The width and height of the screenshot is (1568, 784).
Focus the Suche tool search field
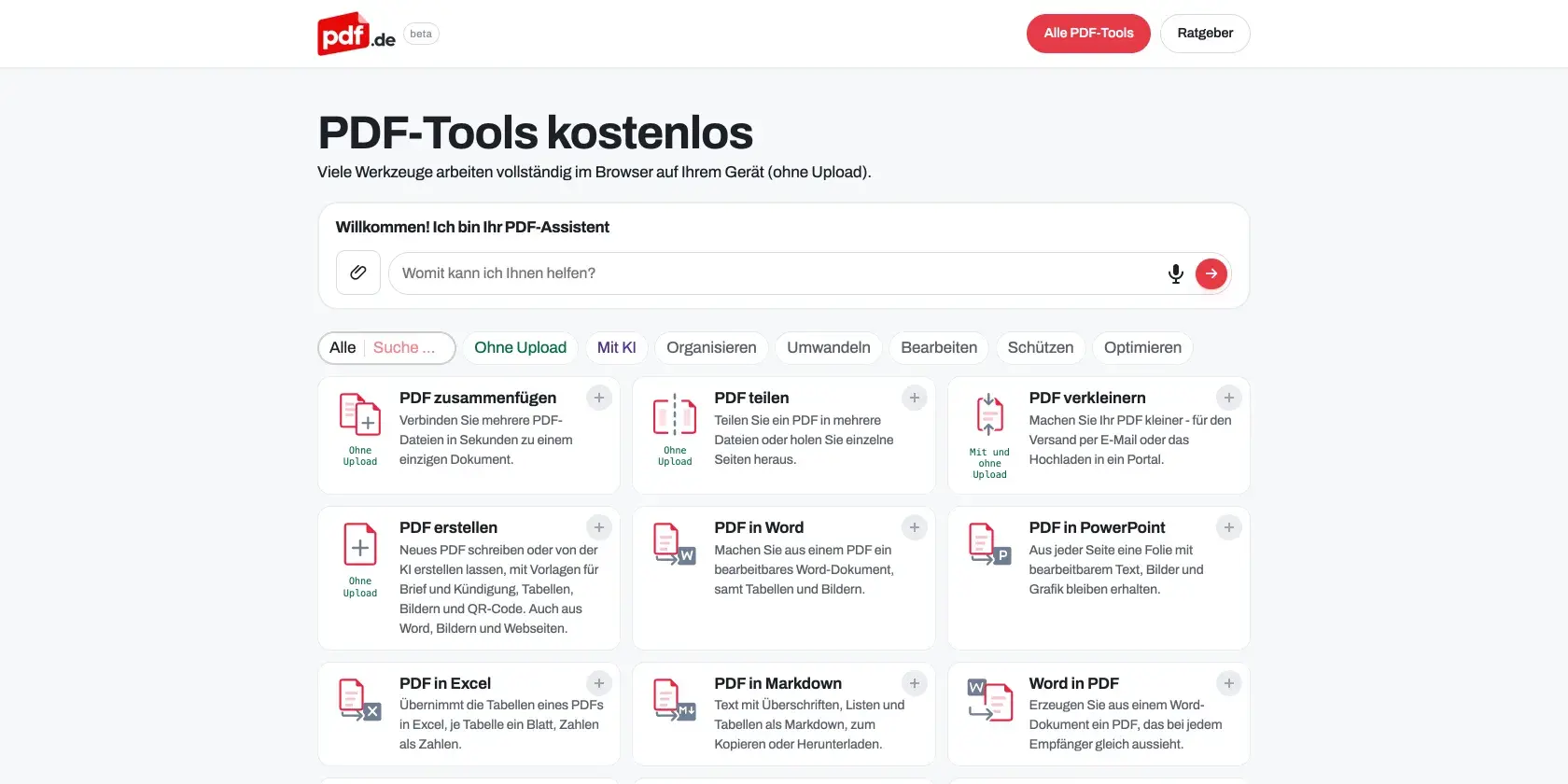click(x=410, y=347)
